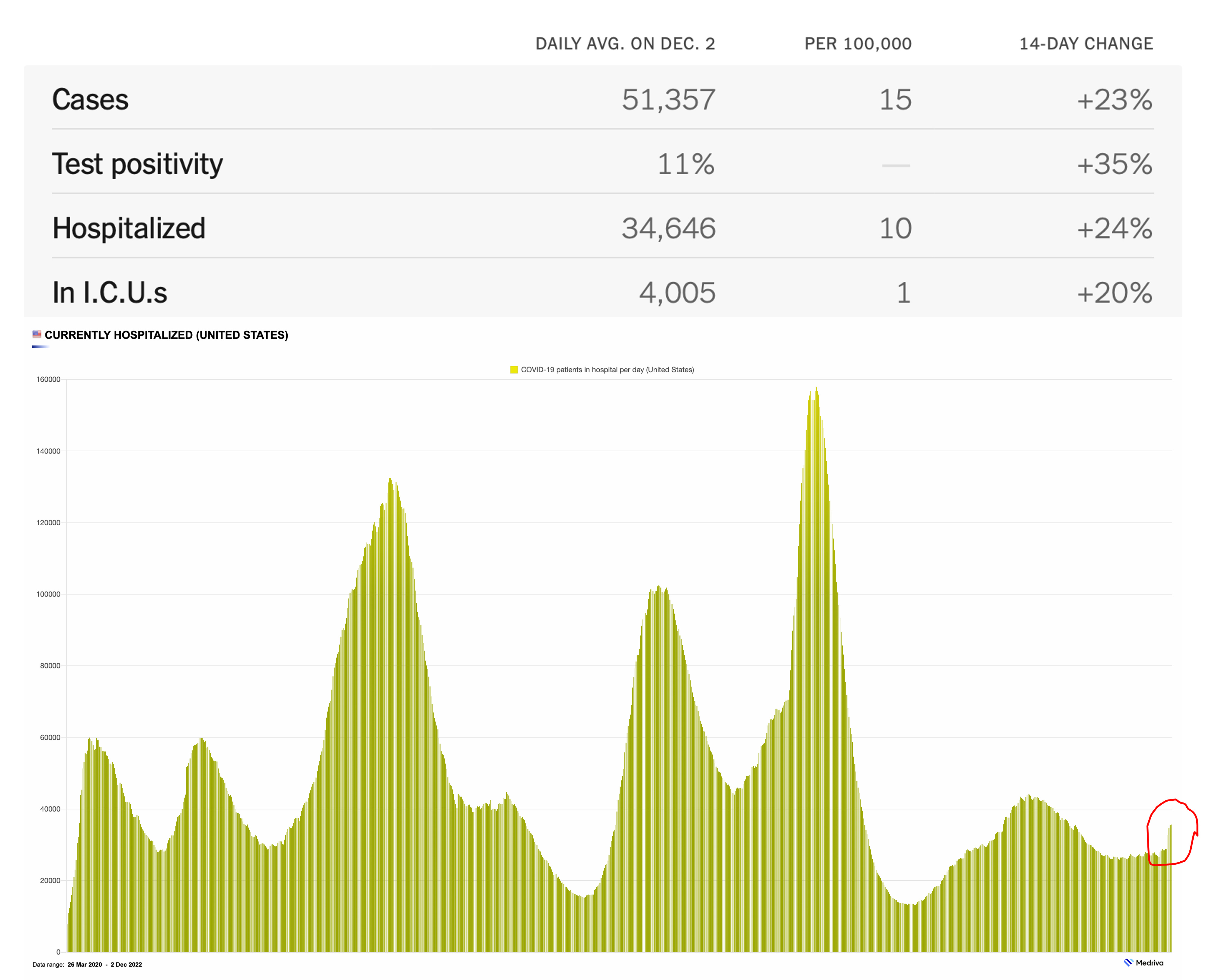
Task: Click the Medriva logo icon
Action: point(1128,962)
